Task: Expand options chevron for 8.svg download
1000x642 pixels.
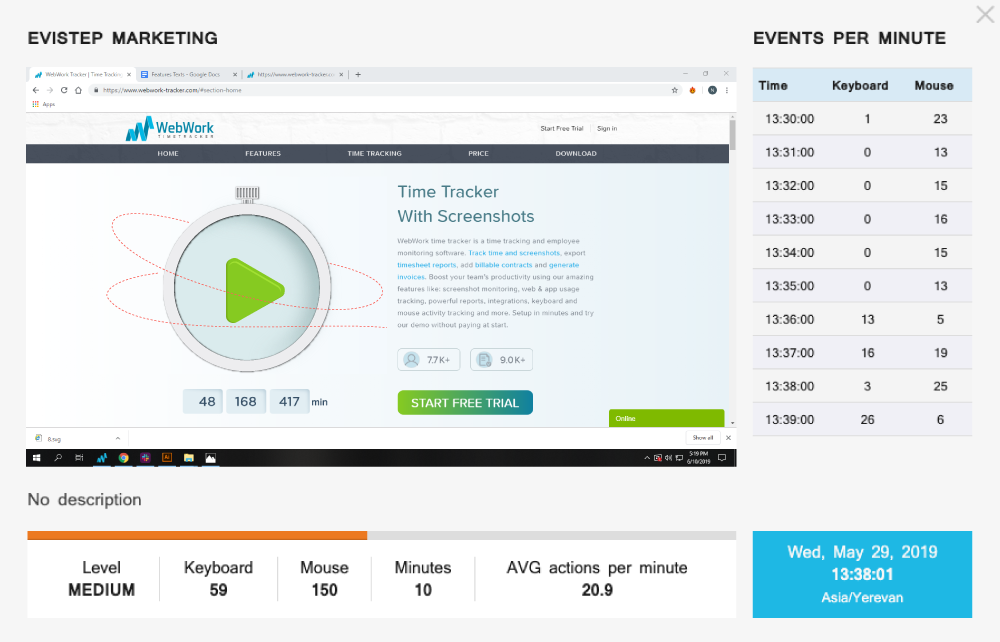Action: pyautogui.click(x=118, y=439)
